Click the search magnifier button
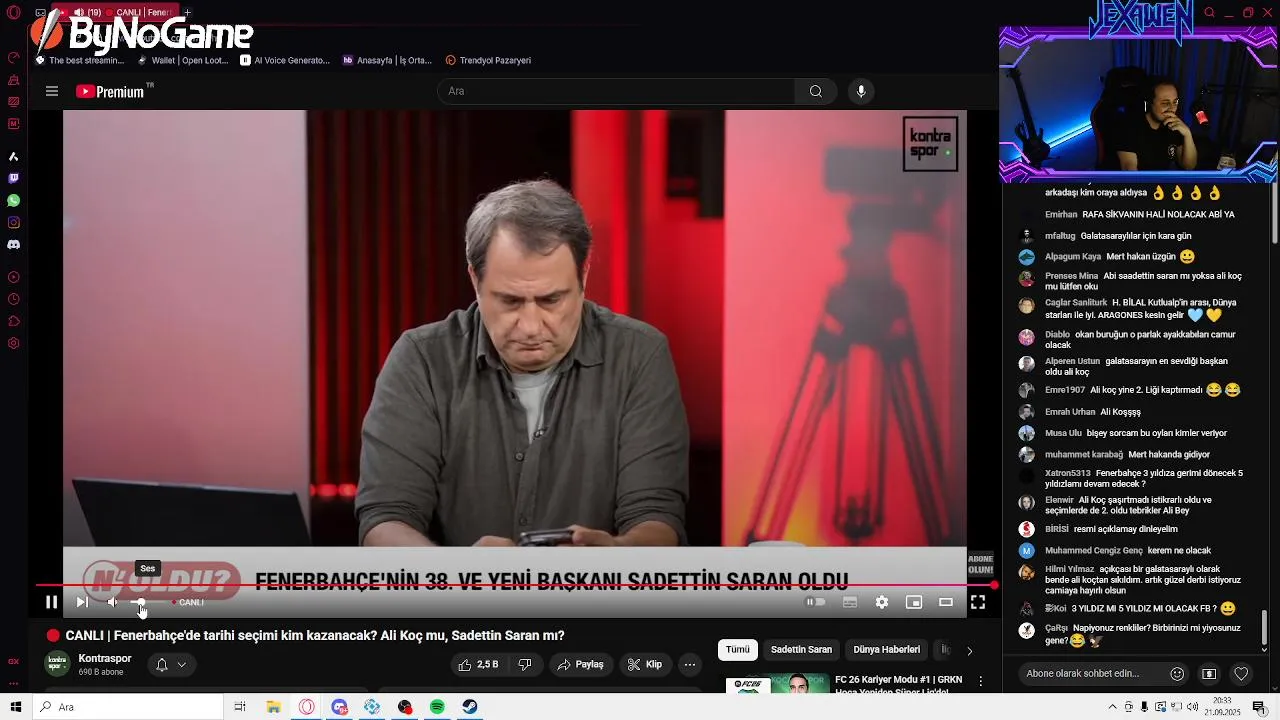The width and height of the screenshot is (1280, 720). point(816,91)
